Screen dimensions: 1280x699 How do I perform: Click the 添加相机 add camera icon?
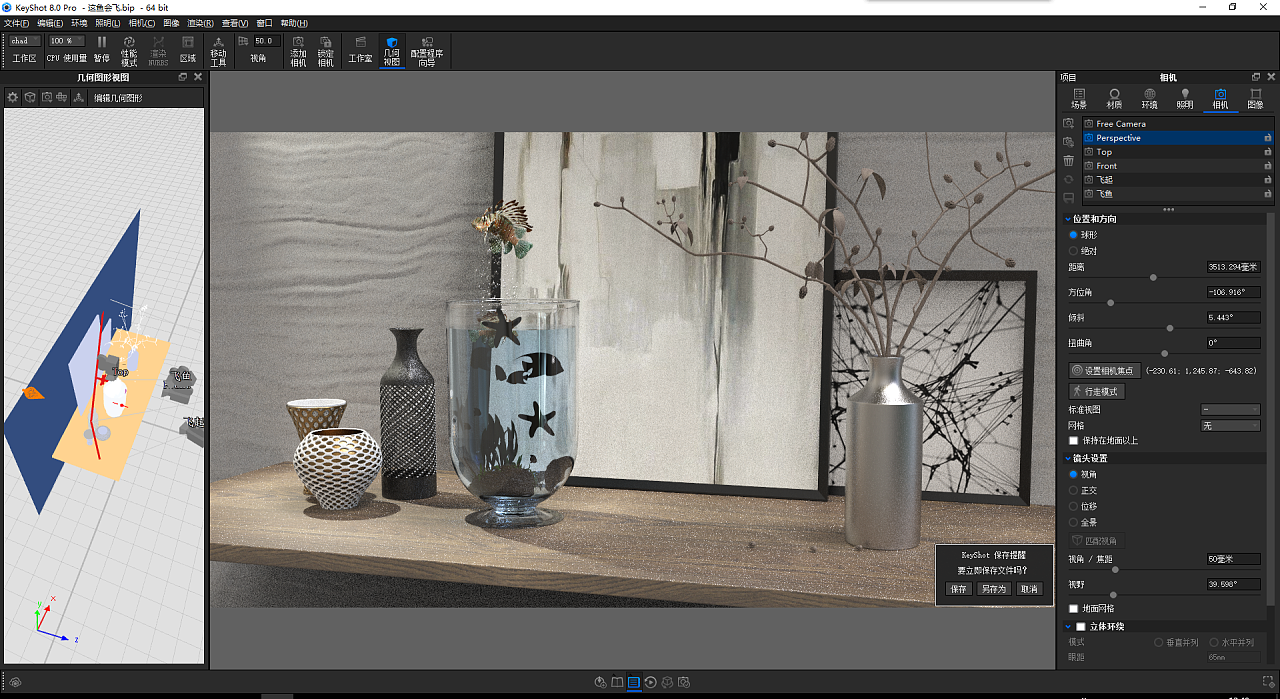[298, 43]
